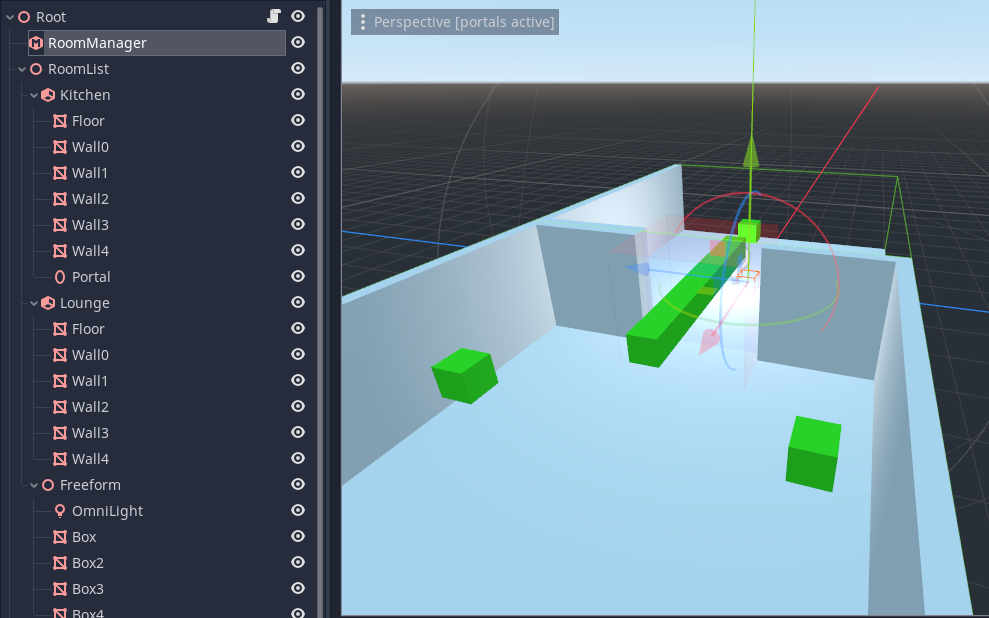Hide the OmniLight with its eye icon

pyautogui.click(x=297, y=510)
